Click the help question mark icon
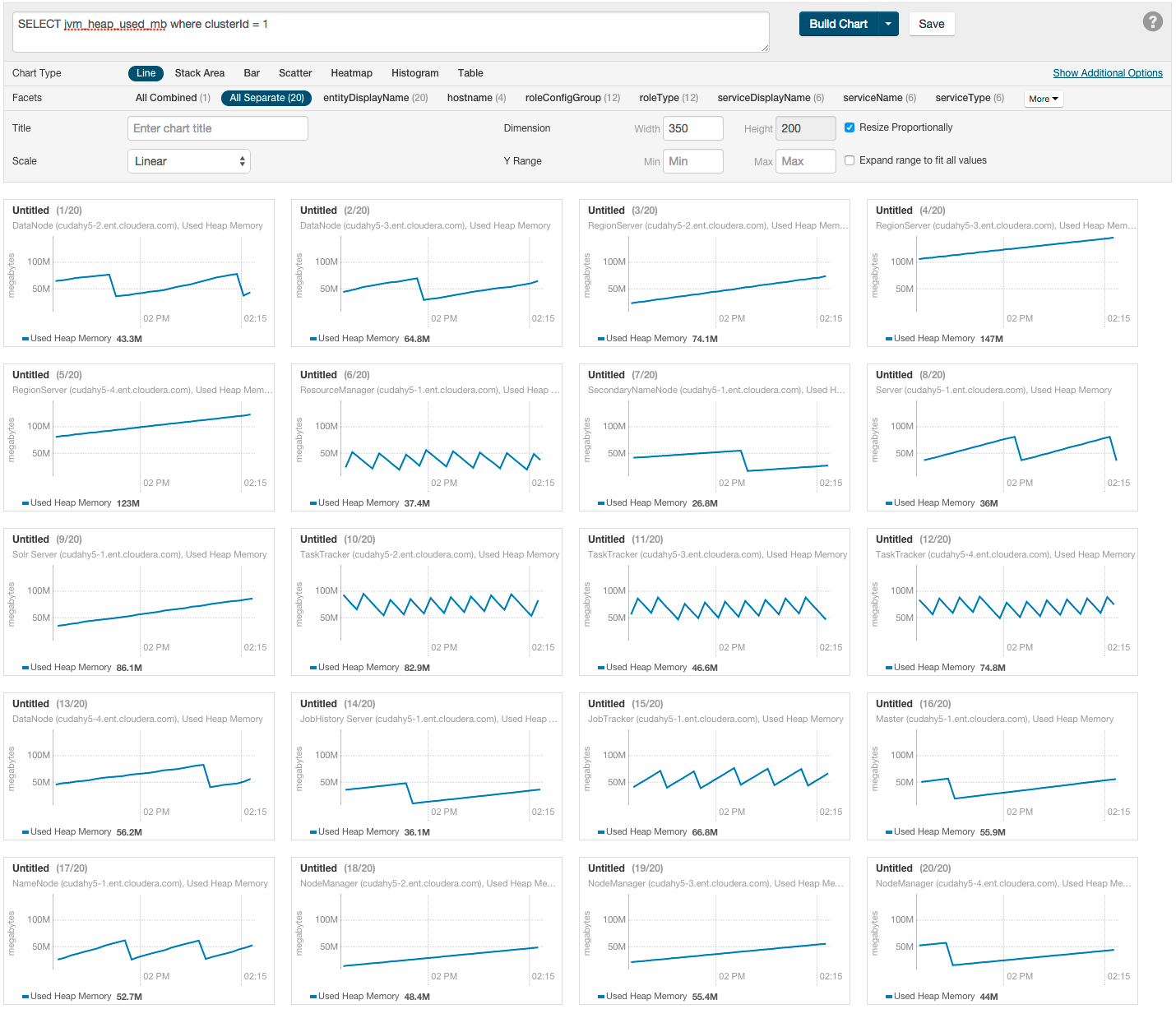 coord(1152,22)
